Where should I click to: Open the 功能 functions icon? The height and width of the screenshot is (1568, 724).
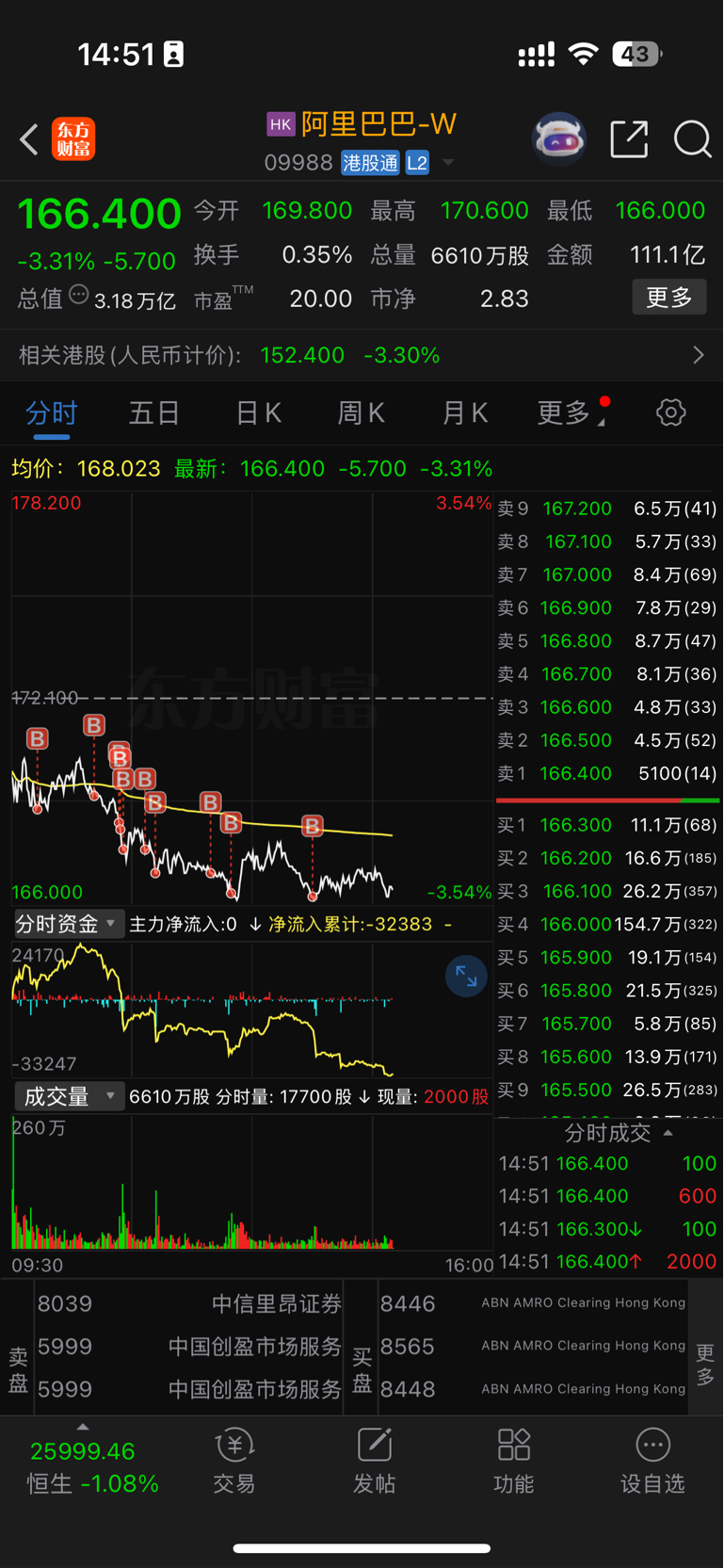[513, 1461]
